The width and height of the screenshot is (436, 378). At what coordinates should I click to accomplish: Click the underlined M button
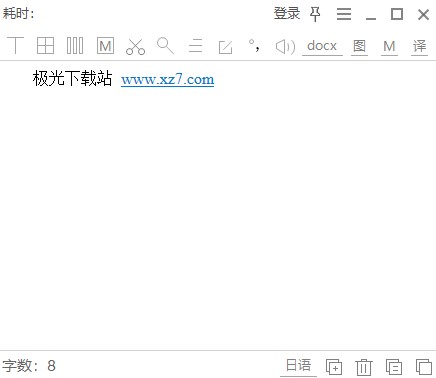389,46
